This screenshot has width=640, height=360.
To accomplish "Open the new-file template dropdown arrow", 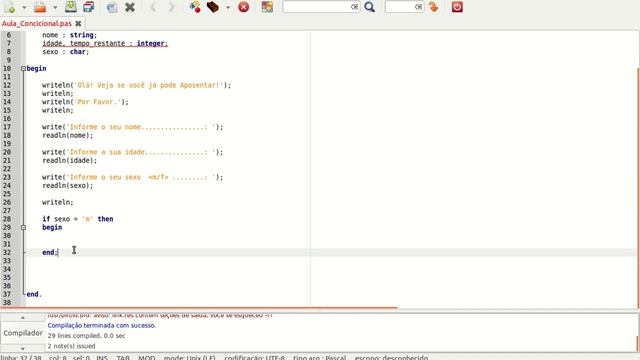I will [x=24, y=7].
